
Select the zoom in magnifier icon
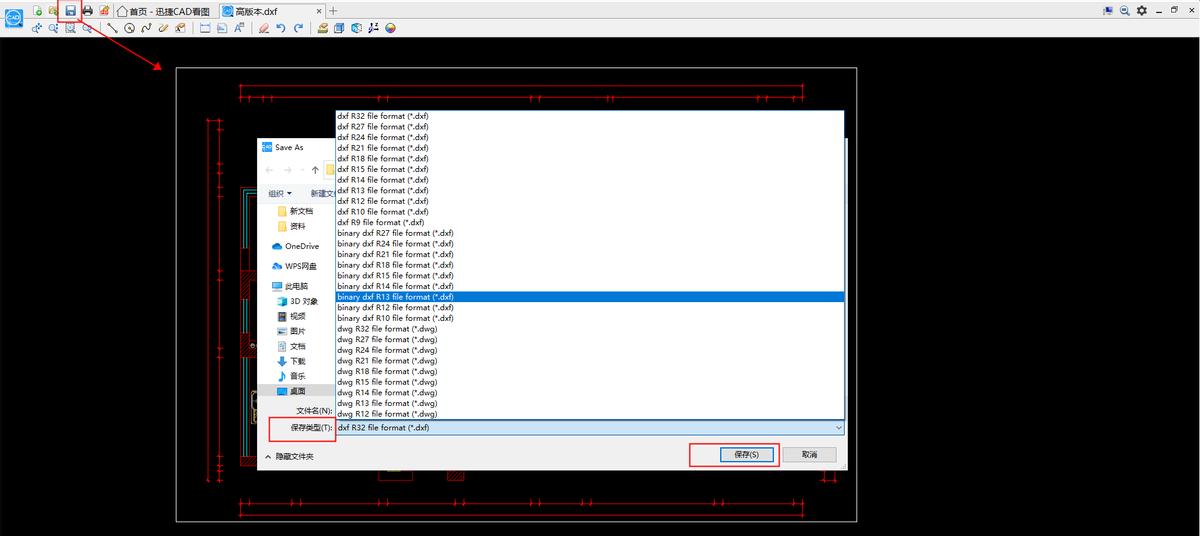[x=53, y=28]
